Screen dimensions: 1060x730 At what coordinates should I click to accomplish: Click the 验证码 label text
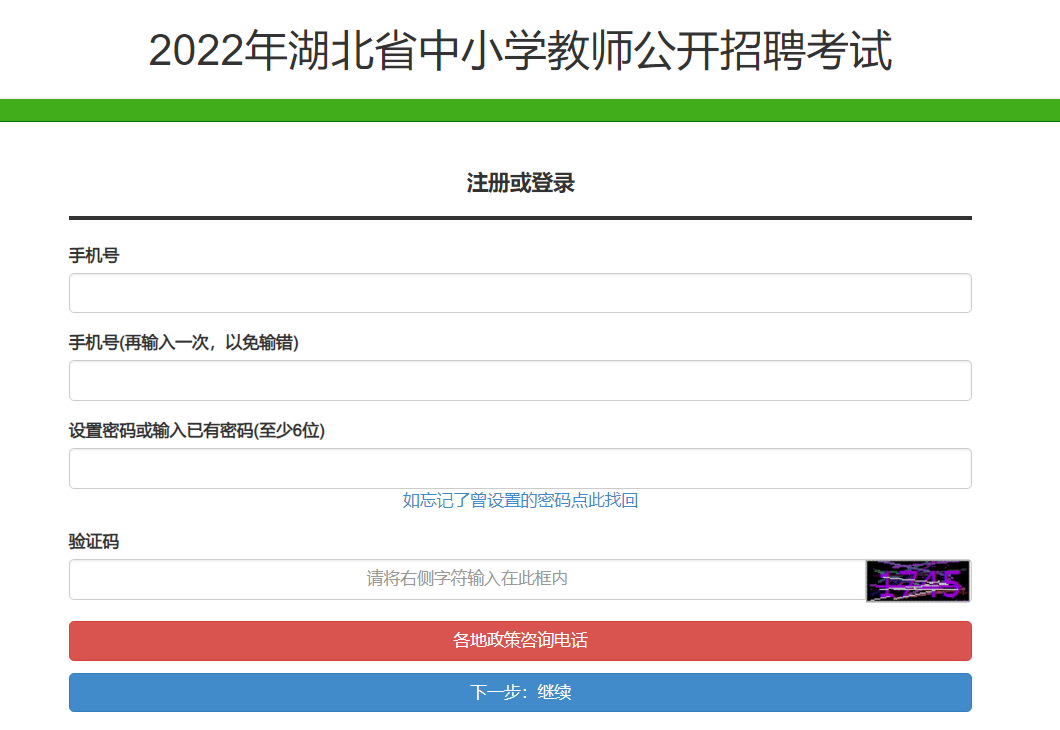pos(94,541)
